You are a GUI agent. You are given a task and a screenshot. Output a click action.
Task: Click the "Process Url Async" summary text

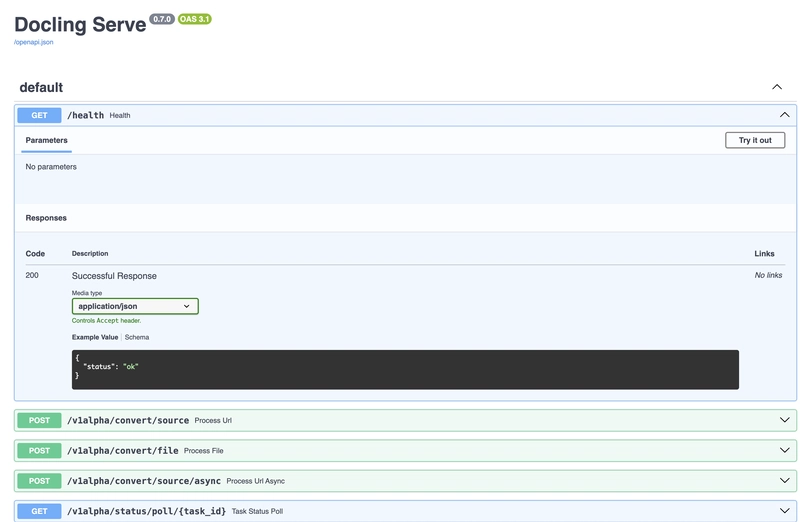[x=256, y=481]
